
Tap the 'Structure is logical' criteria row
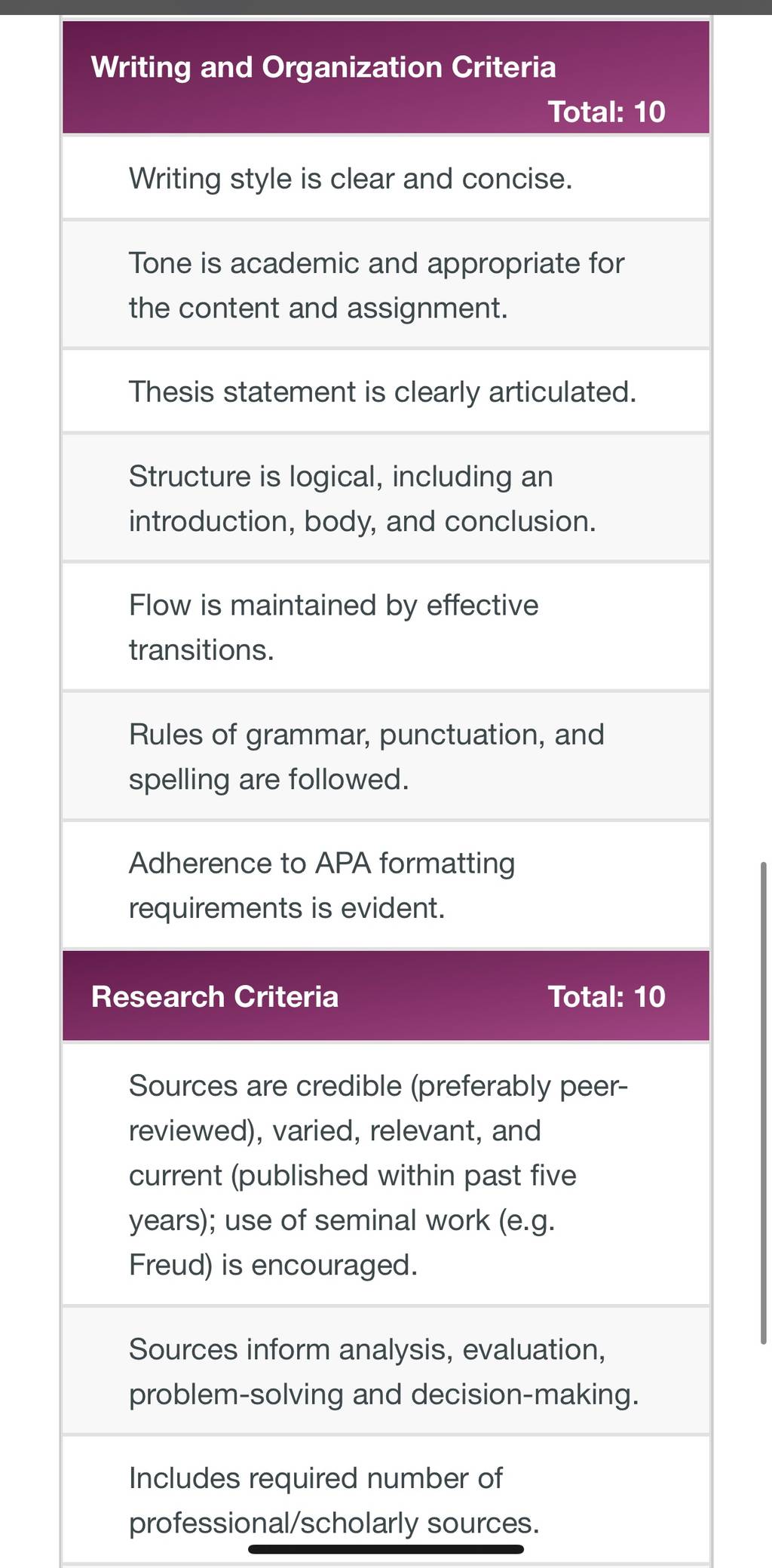386,498
